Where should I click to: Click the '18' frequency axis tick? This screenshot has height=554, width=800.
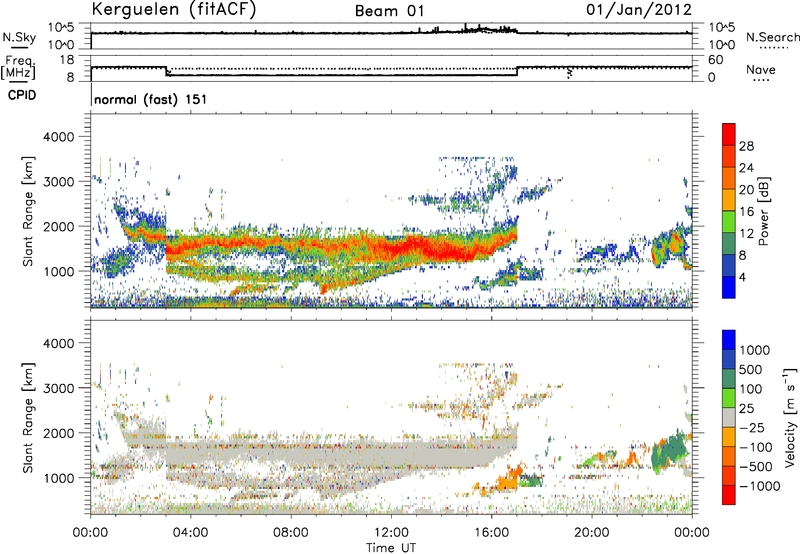tap(67, 60)
